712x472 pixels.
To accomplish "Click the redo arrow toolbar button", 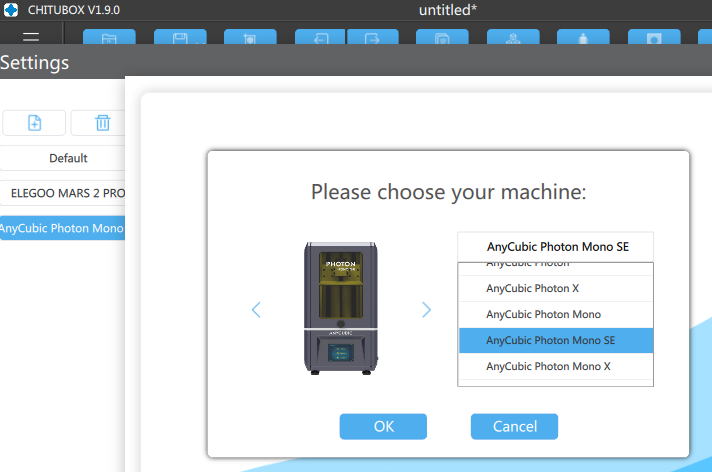I will point(373,37).
